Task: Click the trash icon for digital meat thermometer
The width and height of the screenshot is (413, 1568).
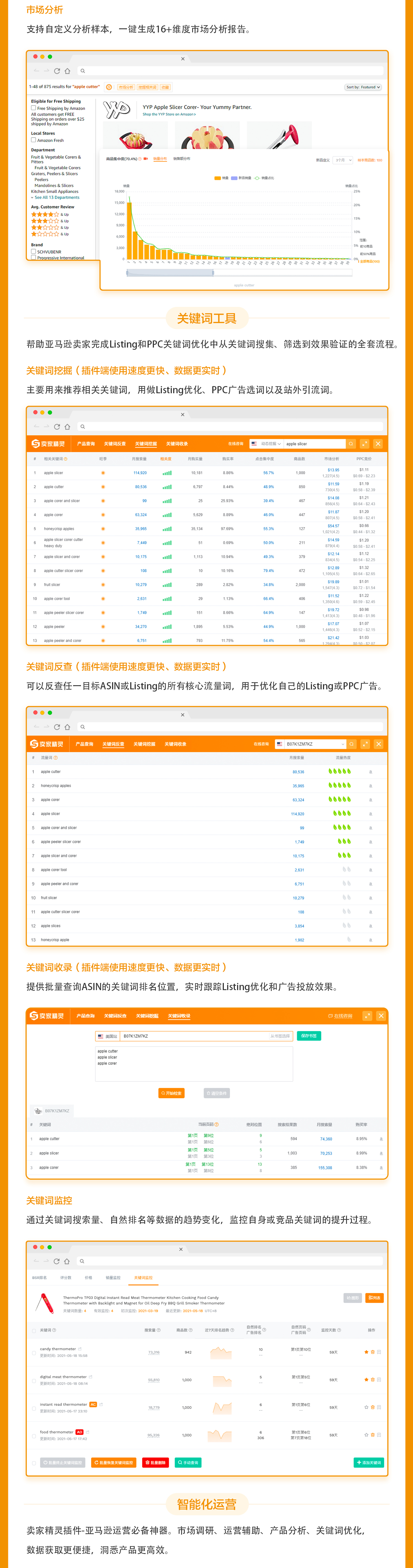Action: (x=373, y=1380)
